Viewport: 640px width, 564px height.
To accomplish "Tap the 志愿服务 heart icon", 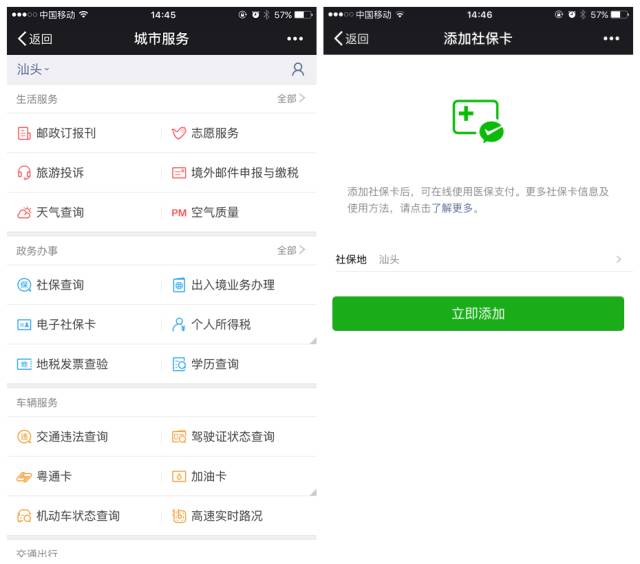I will click(x=179, y=133).
